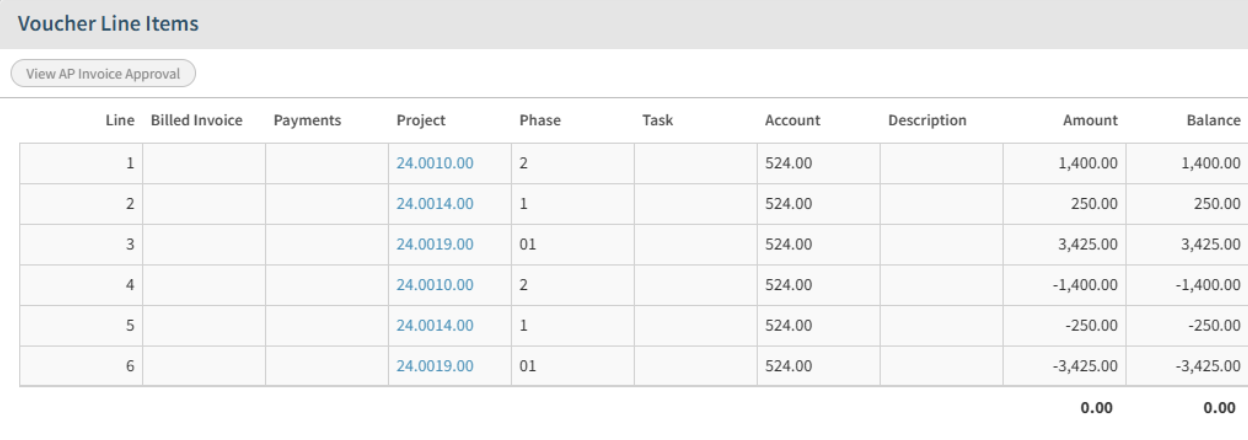Select the Account column header
This screenshot has width=1248, height=440.
click(793, 120)
